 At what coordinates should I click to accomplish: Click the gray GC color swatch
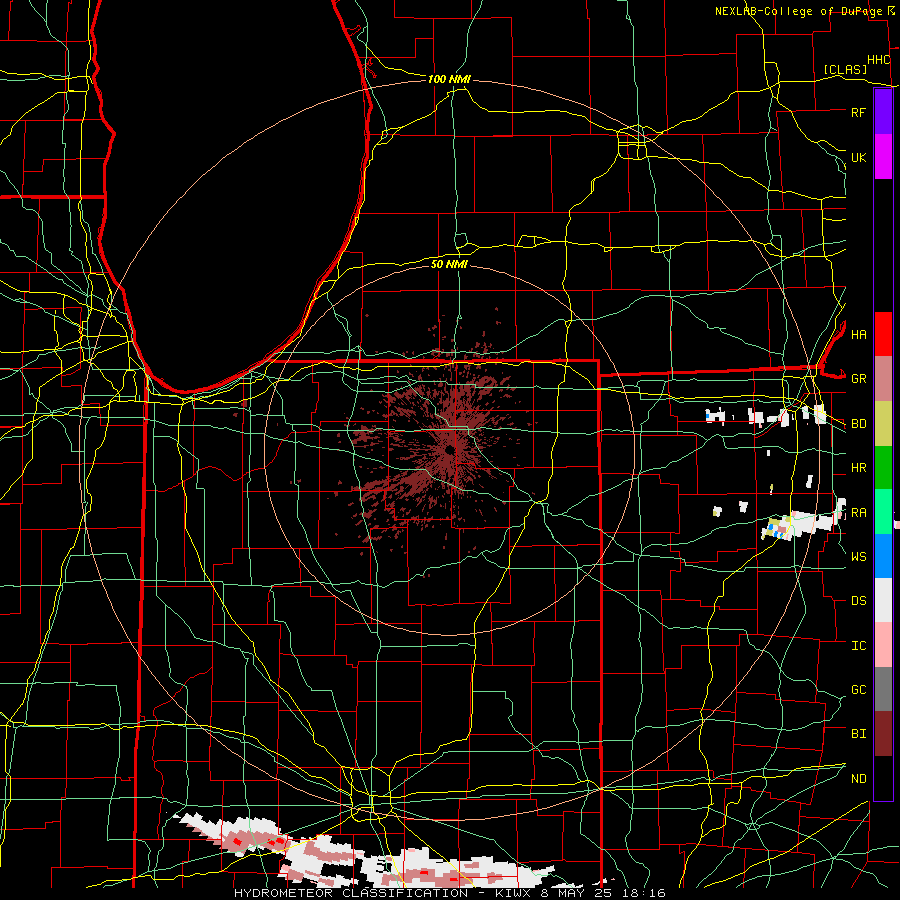point(883,689)
